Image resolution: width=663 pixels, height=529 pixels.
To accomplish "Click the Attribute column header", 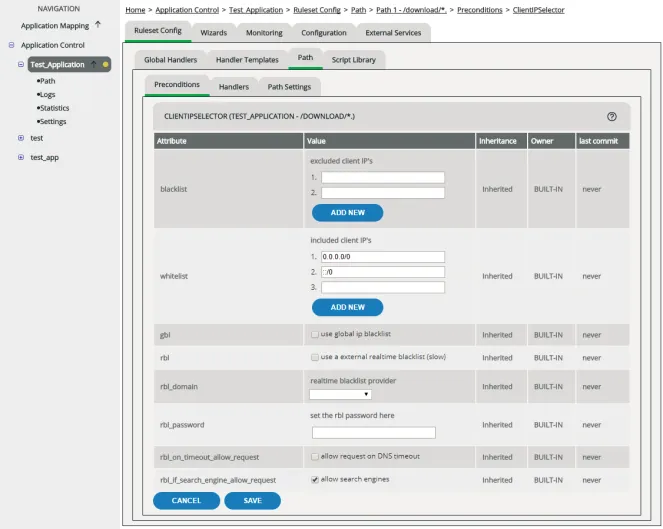I will [228, 141].
